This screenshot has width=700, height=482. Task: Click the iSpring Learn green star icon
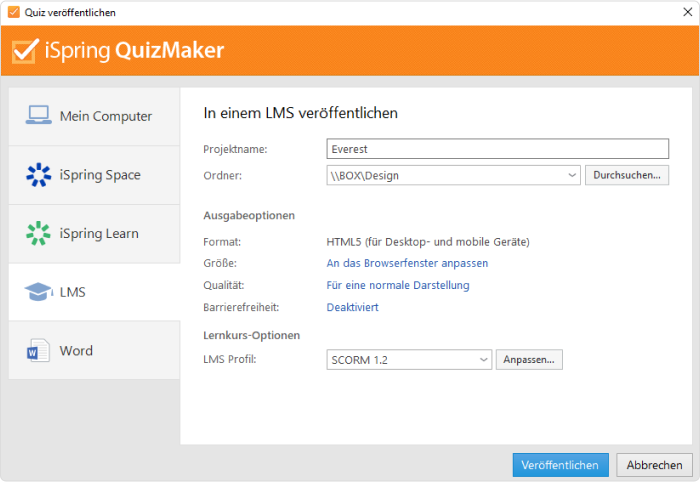38,233
